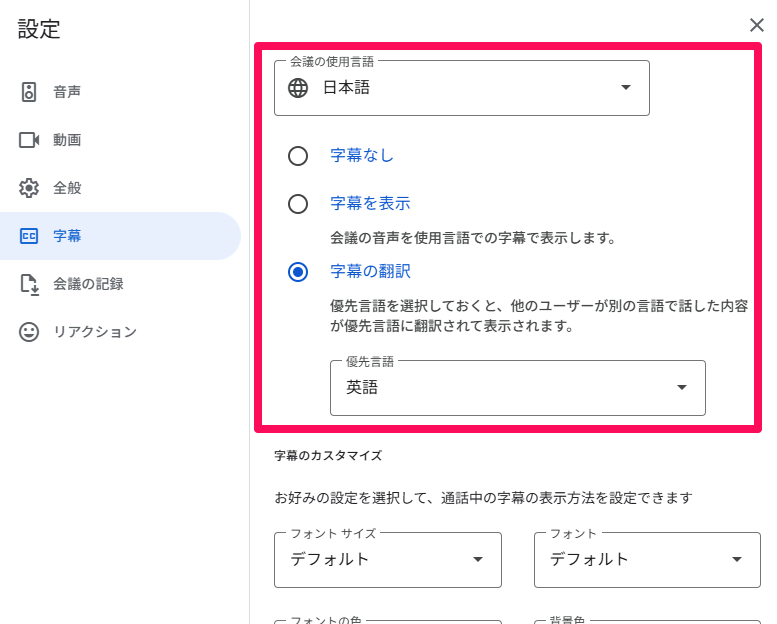This screenshot has width=777, height=624.
Task: Click the arrow in フォント サイズ dropdown
Action: point(478,559)
